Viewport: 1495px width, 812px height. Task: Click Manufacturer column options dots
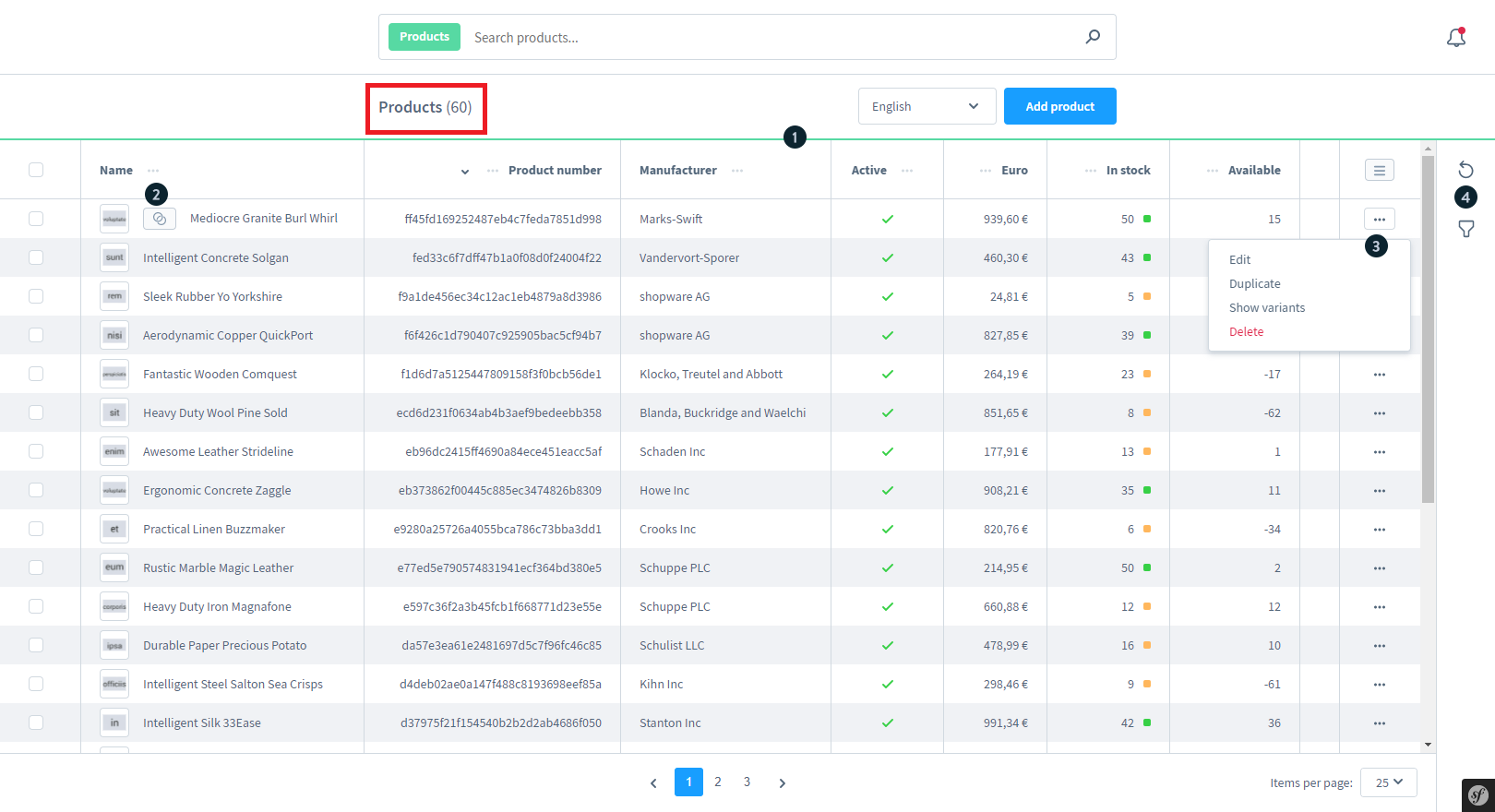pyautogui.click(x=737, y=171)
